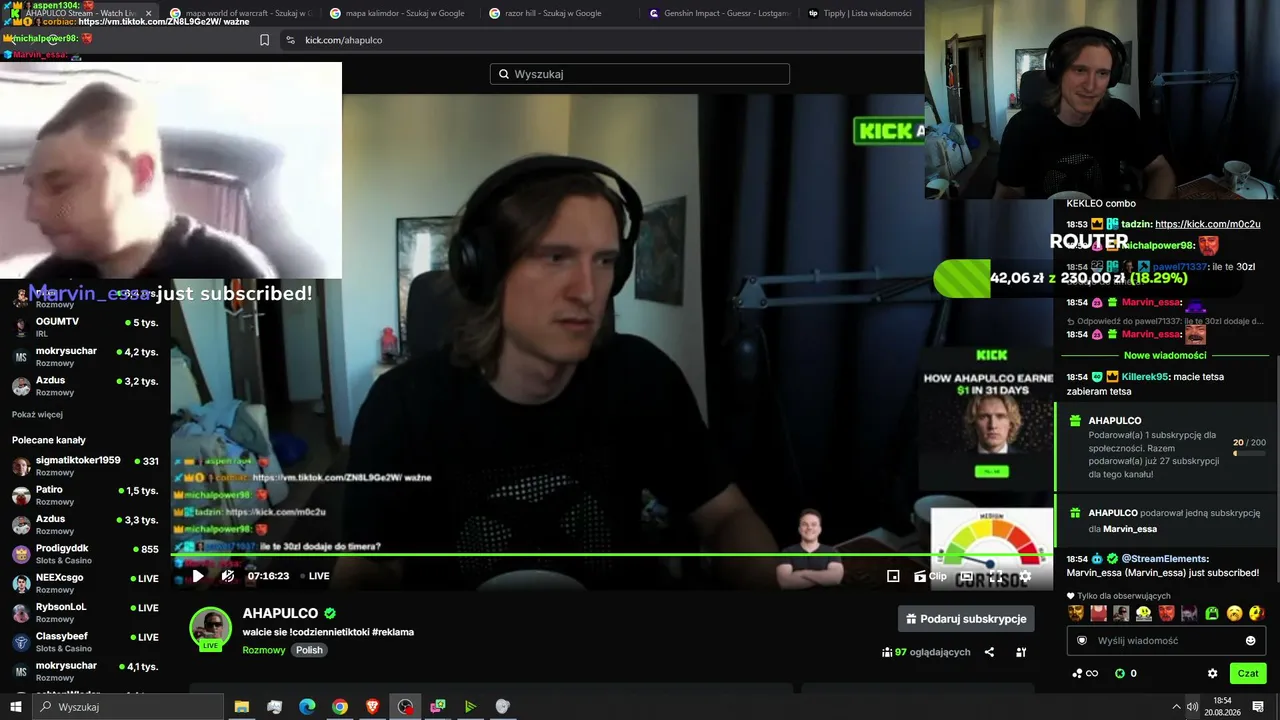Open the video player settings gear
The image size is (1280, 720).
tap(1025, 576)
